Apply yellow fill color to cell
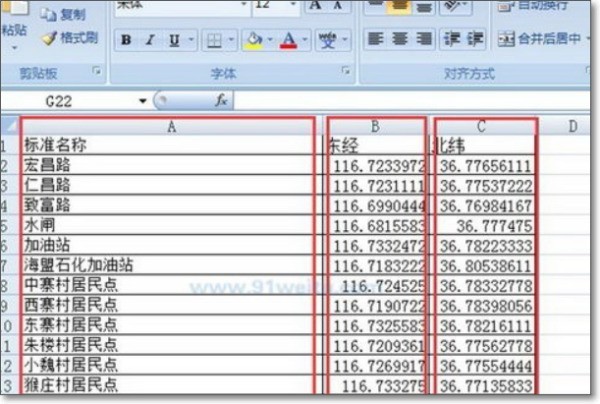Screen dimensions: 600x404 [x=252, y=41]
